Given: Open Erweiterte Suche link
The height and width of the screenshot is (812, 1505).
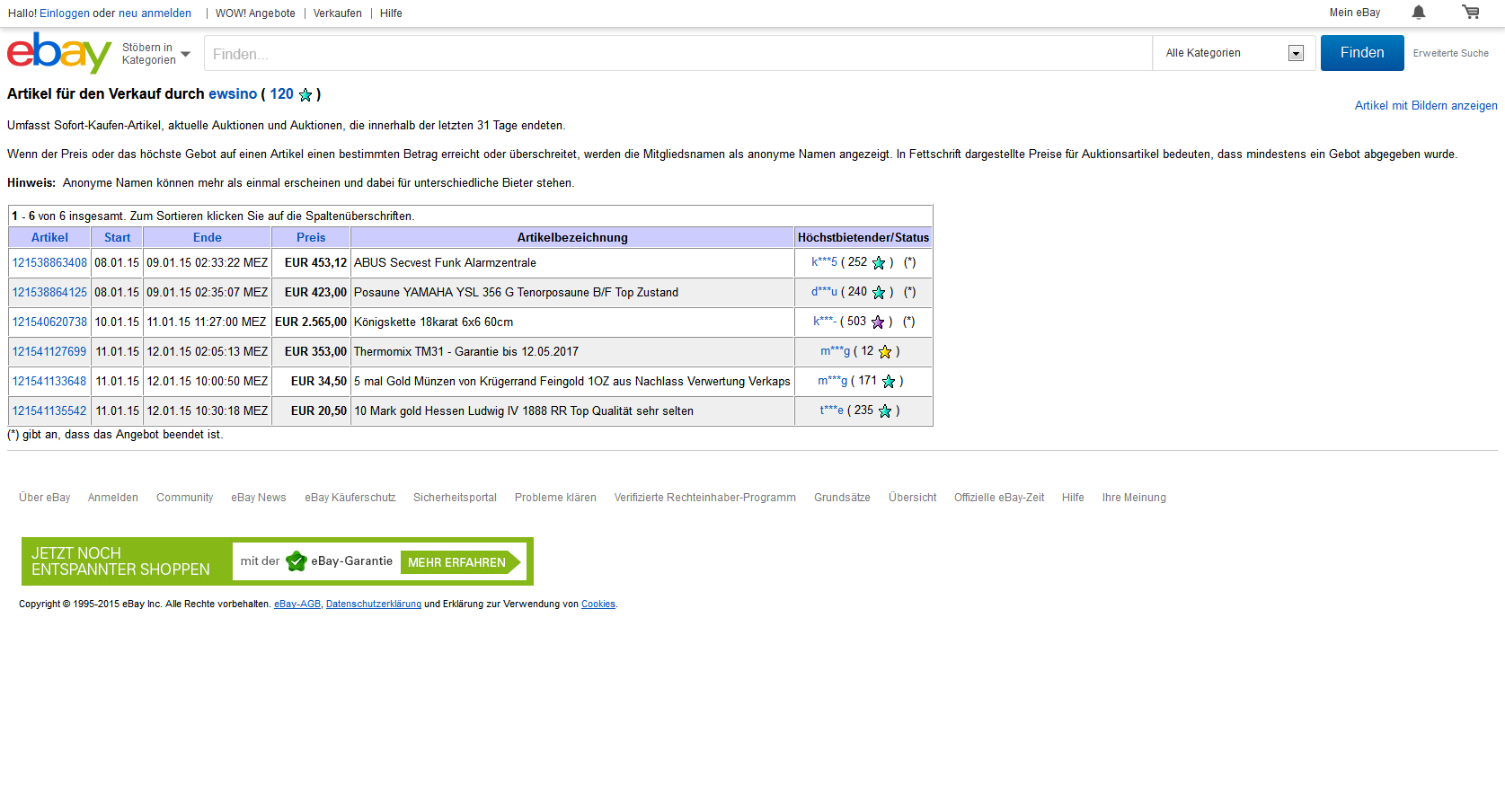Looking at the screenshot, I should pyautogui.click(x=1451, y=53).
